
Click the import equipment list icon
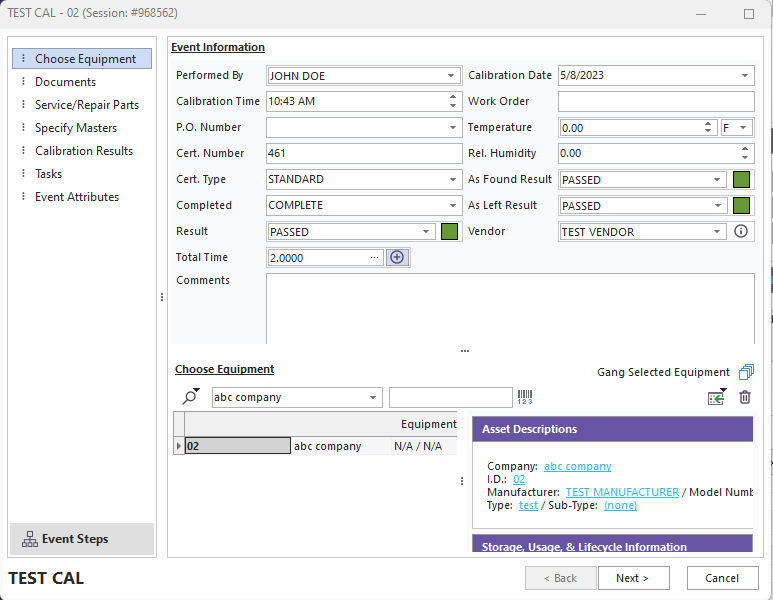coord(716,397)
